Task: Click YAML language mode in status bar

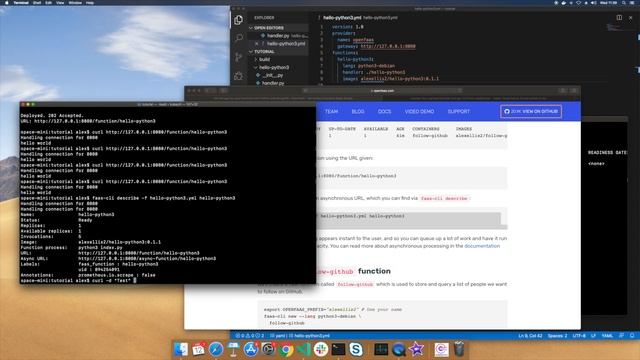Action: (607, 336)
